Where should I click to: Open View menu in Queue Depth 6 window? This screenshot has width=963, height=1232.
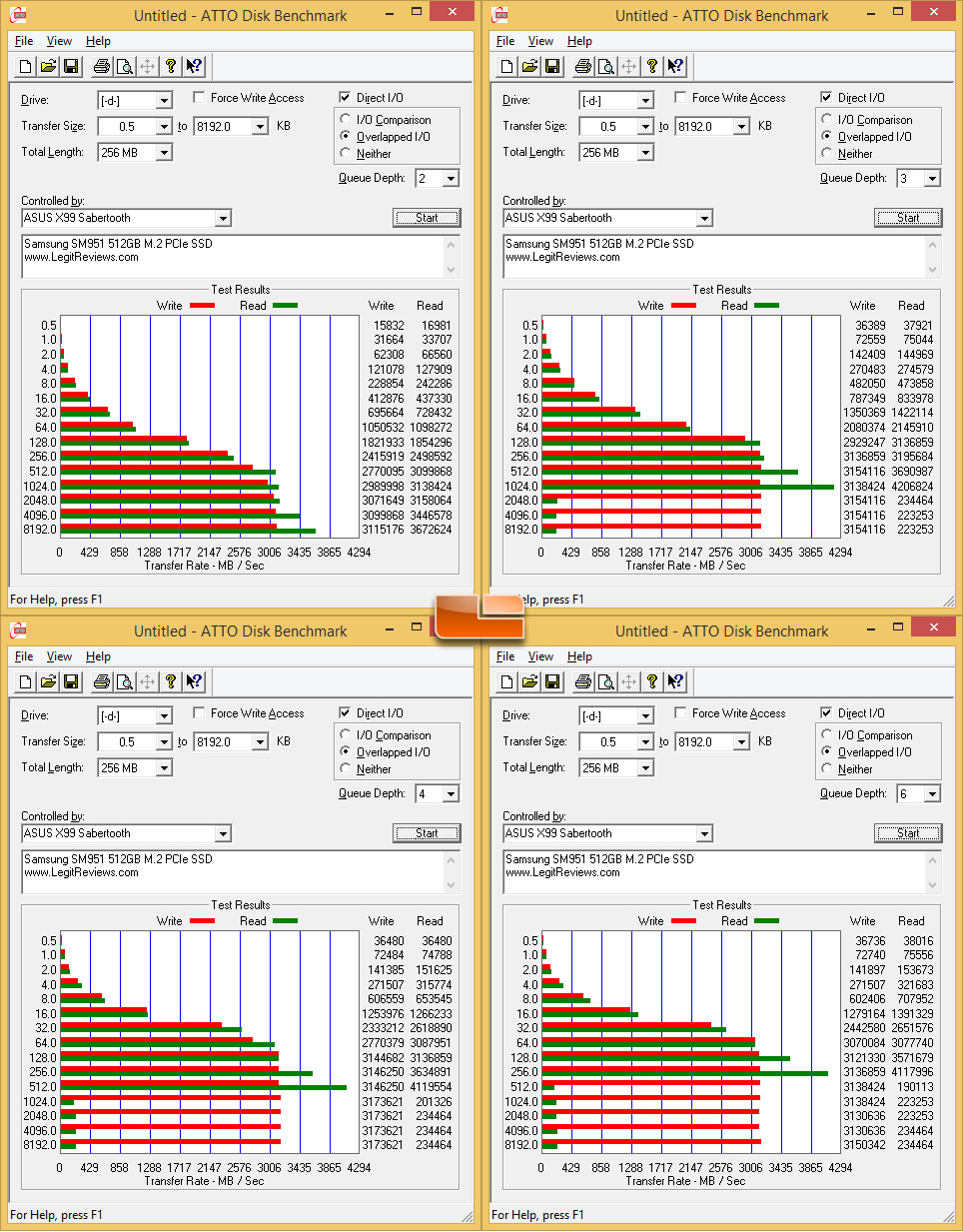point(540,656)
